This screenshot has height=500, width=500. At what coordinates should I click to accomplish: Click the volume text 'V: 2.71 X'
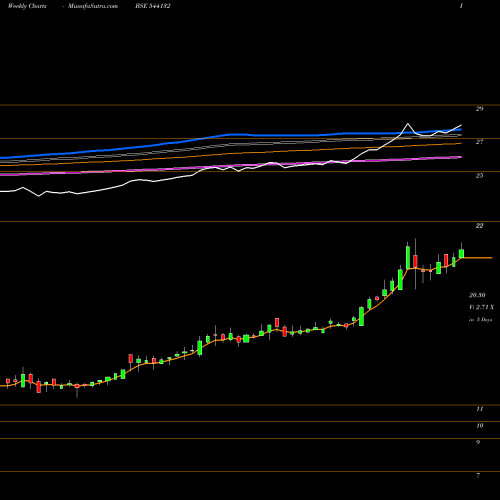tap(482, 307)
